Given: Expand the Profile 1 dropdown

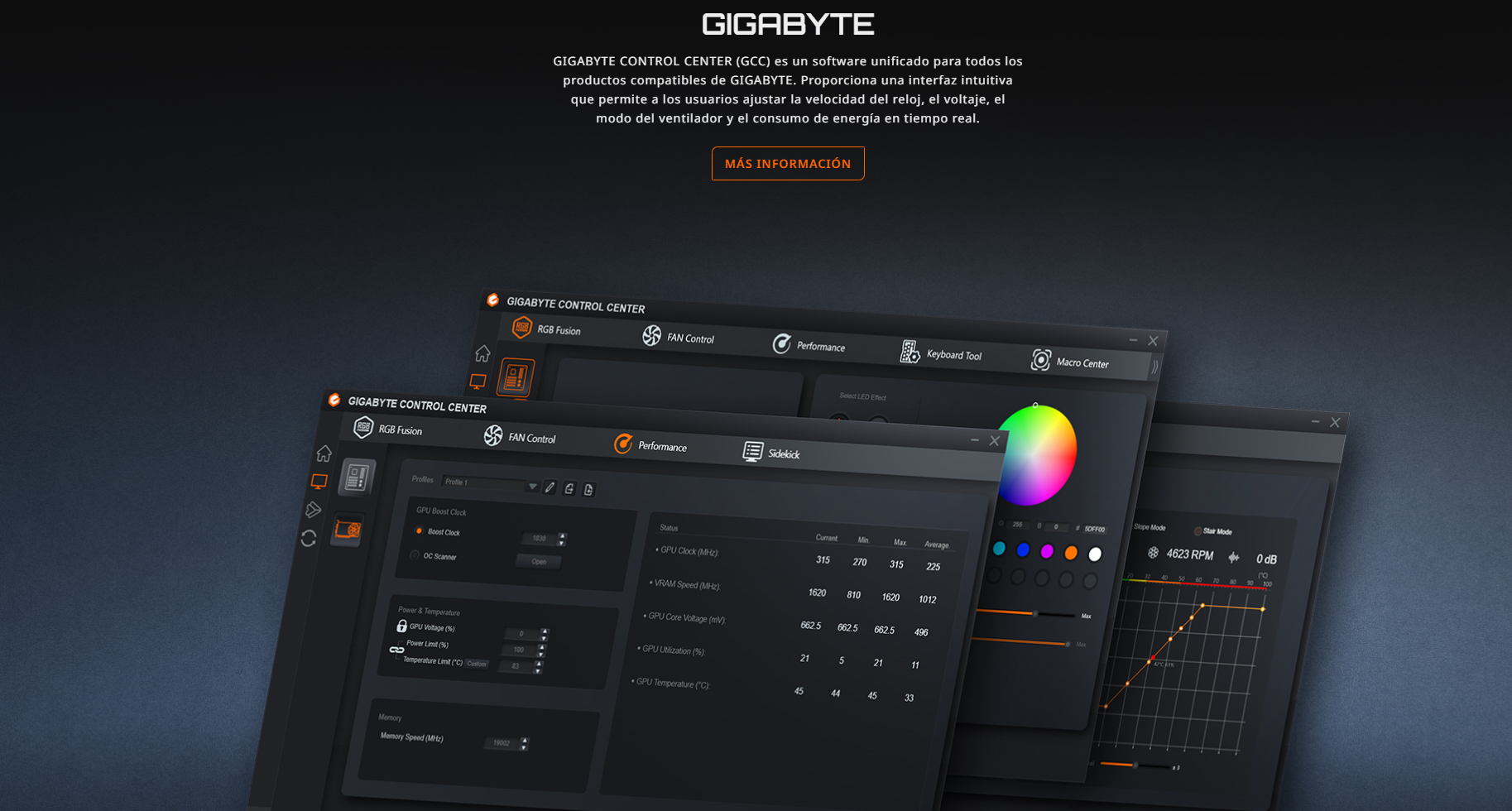Looking at the screenshot, I should [x=532, y=486].
